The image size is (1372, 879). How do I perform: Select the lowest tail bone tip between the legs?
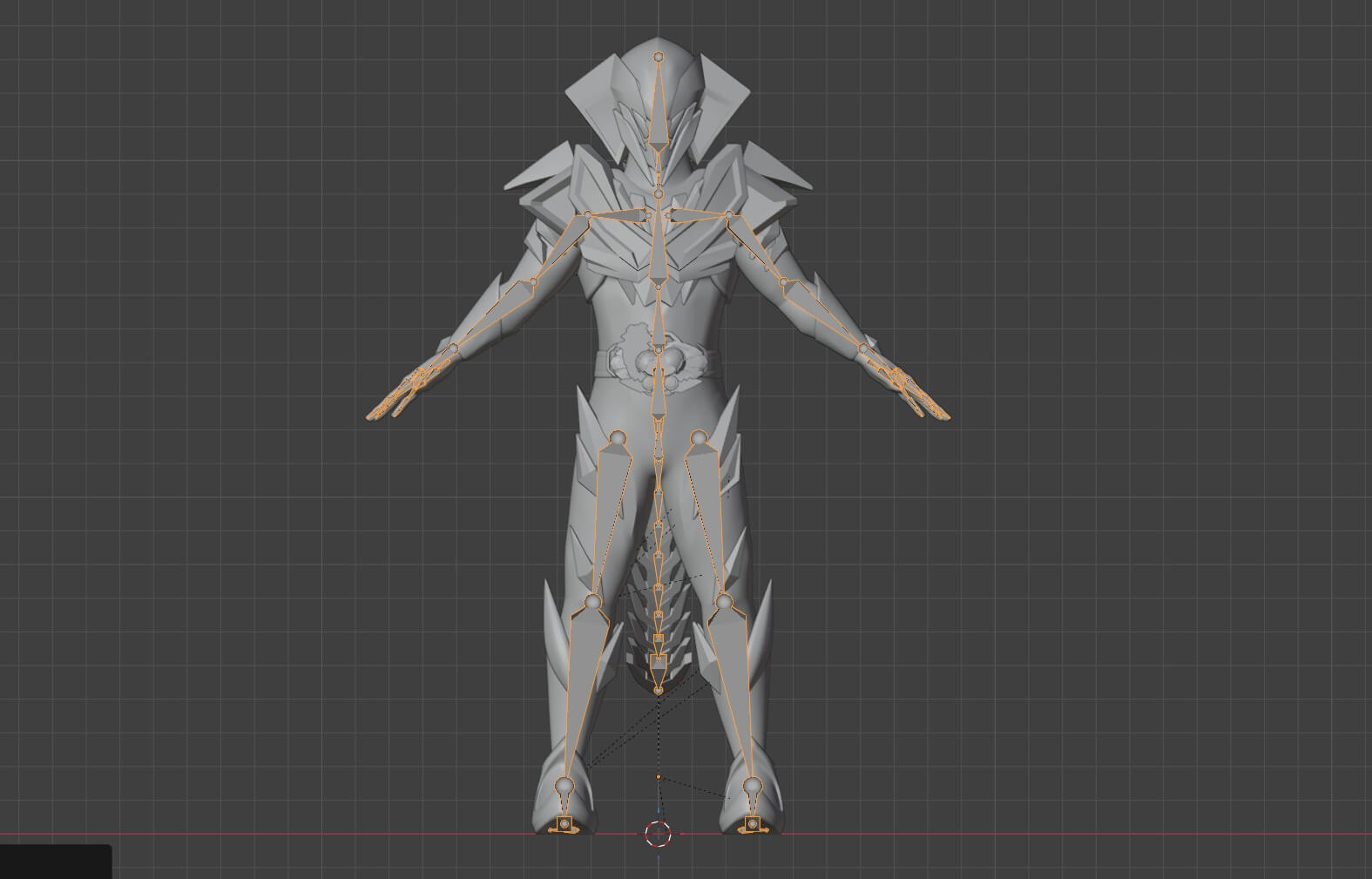click(x=659, y=690)
